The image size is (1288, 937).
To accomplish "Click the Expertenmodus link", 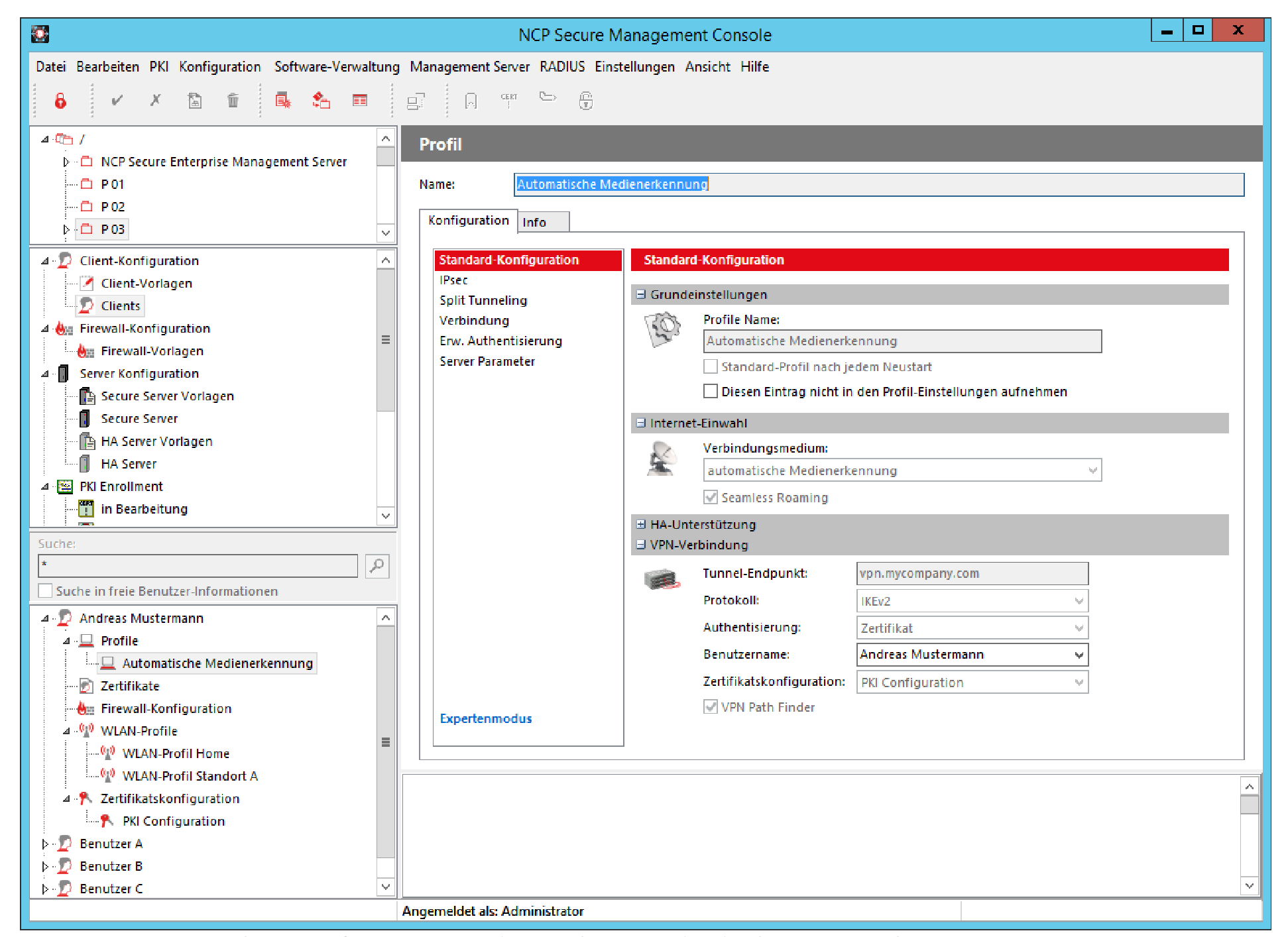I will click(x=485, y=718).
